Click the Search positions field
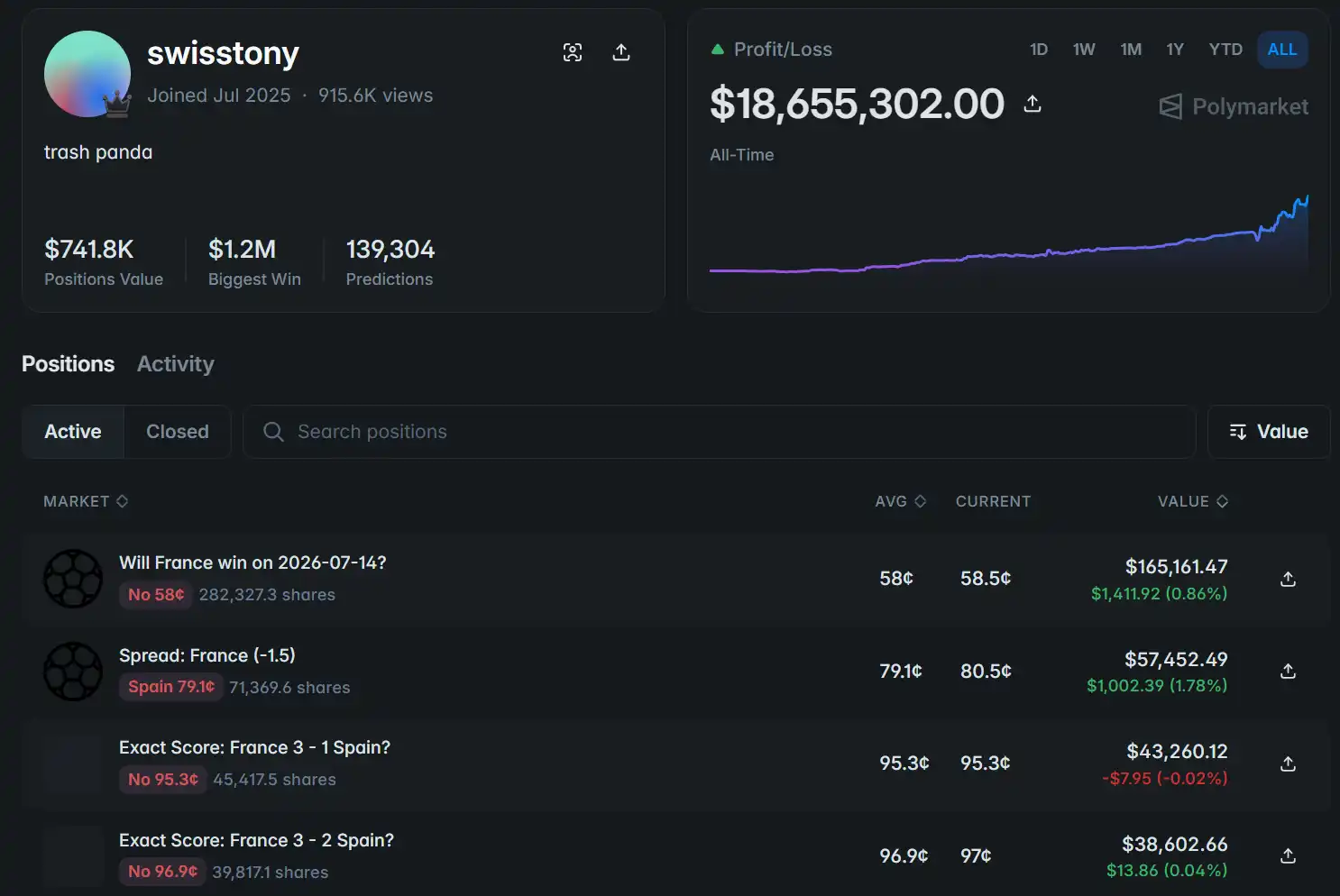 tap(719, 432)
